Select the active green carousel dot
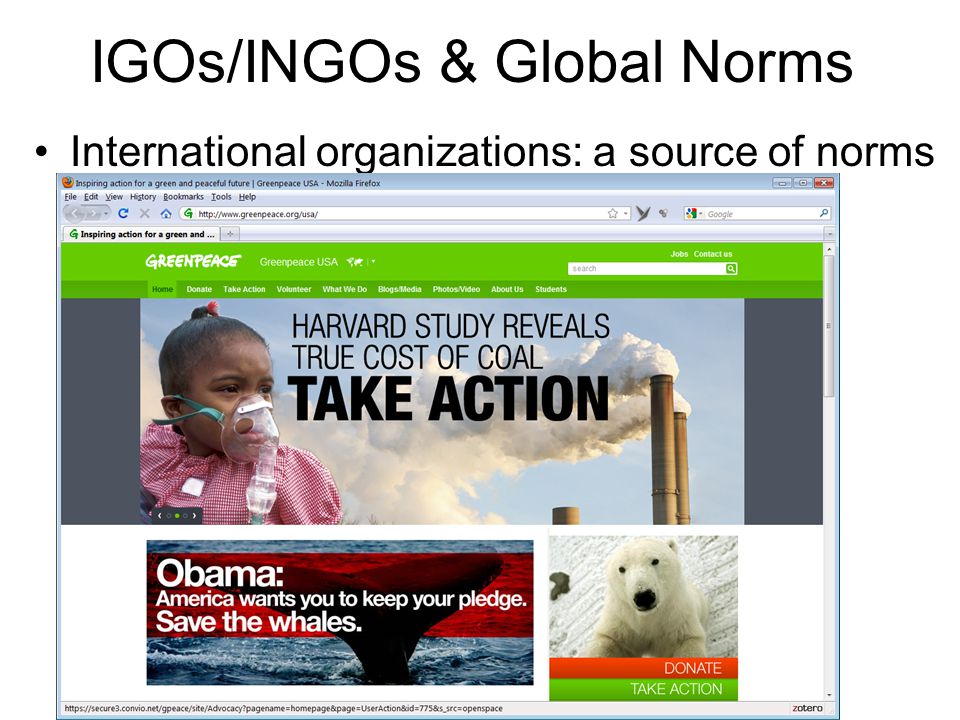The height and width of the screenshot is (720, 960). tap(177, 516)
